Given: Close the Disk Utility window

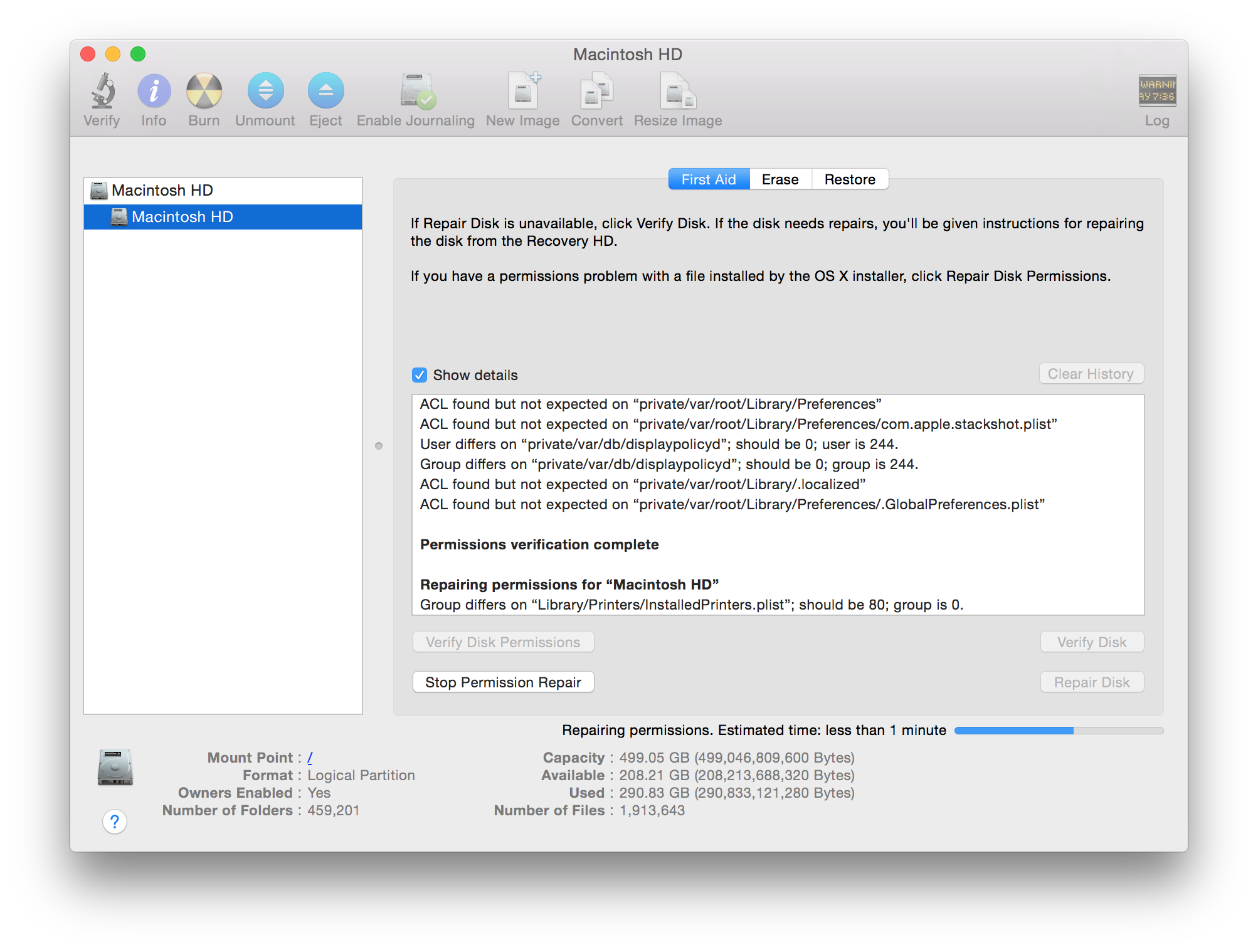Looking at the screenshot, I should pos(88,55).
